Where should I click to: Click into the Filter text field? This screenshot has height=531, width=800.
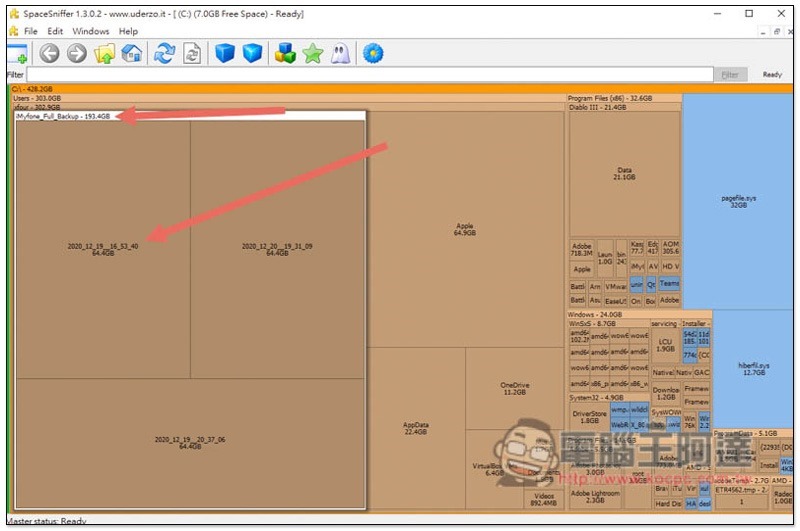[370, 75]
